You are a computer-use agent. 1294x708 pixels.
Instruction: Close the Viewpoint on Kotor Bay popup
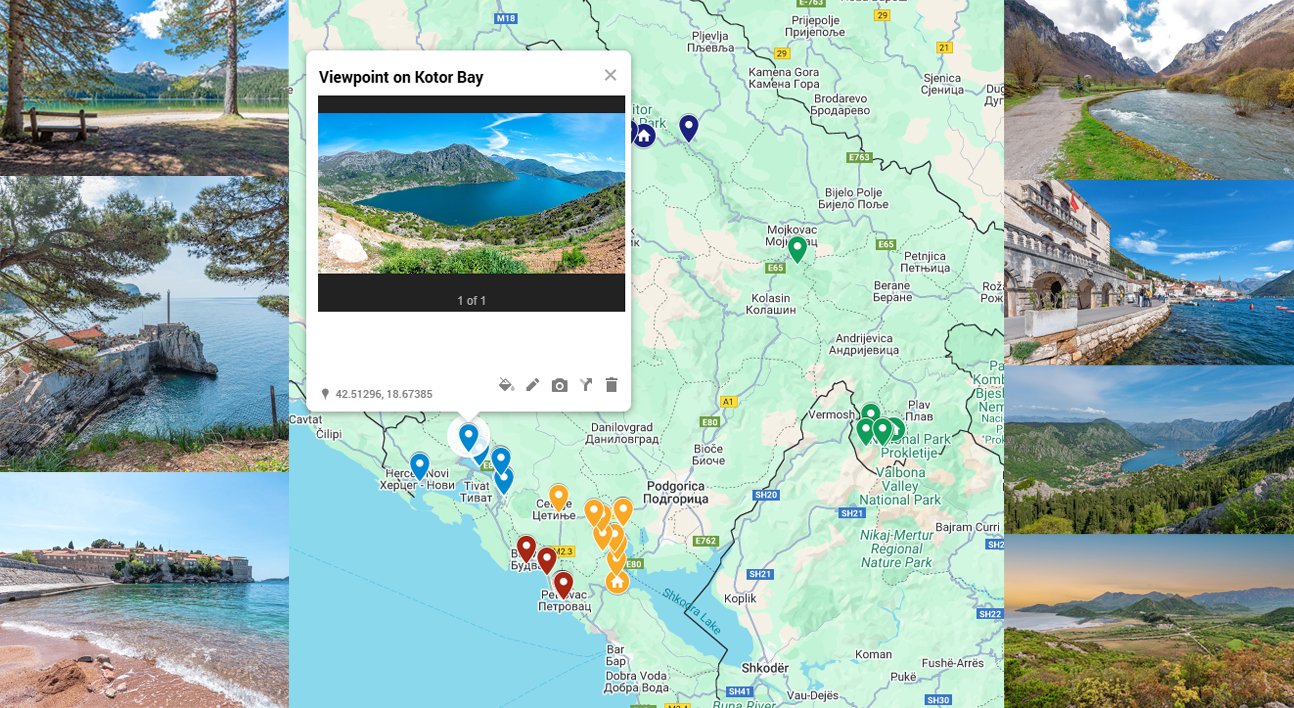(x=610, y=75)
